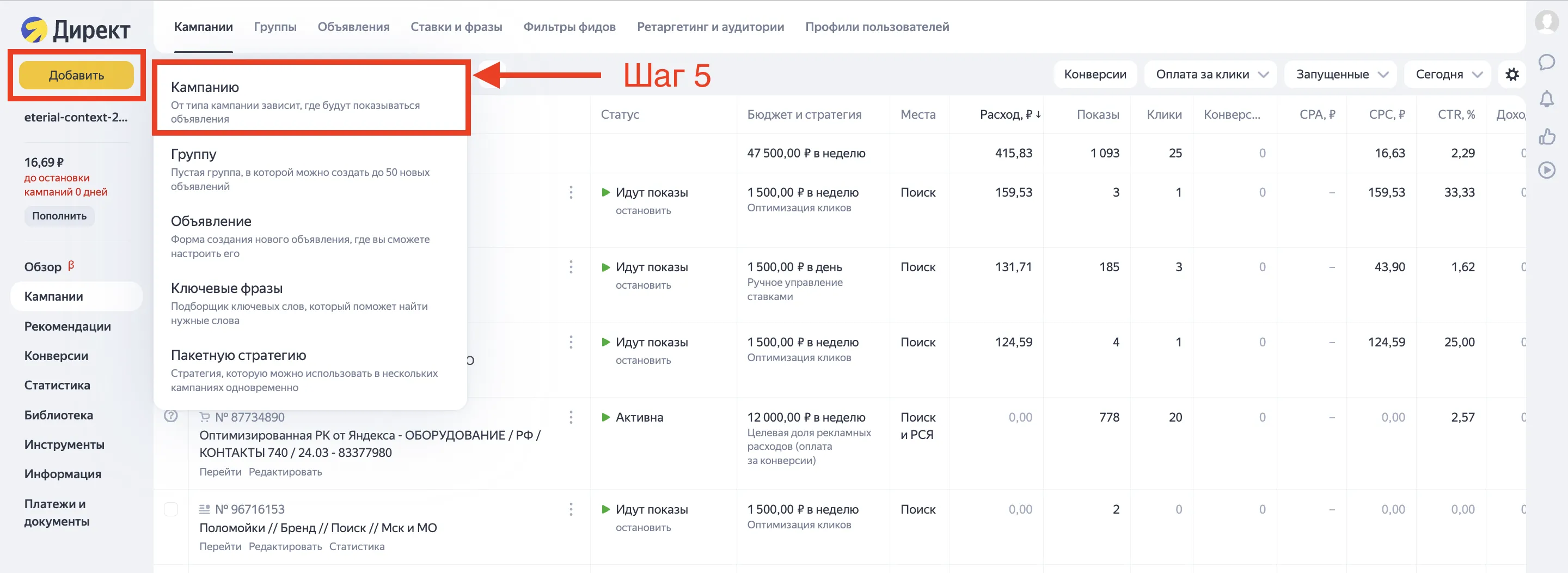This screenshot has width=1568, height=573.
Task: Select Кампанию in the Добавить menu
Action: (x=204, y=87)
